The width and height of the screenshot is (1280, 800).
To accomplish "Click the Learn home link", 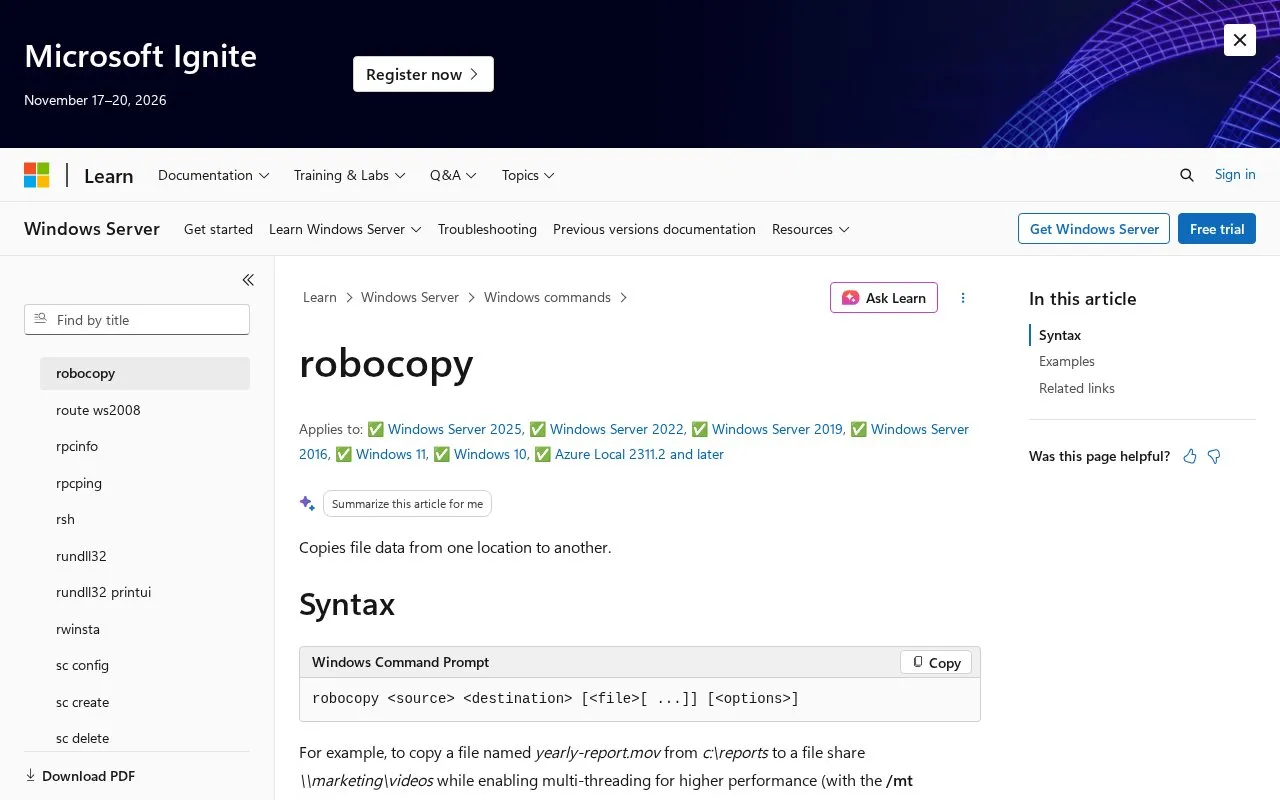I will click(x=108, y=176).
